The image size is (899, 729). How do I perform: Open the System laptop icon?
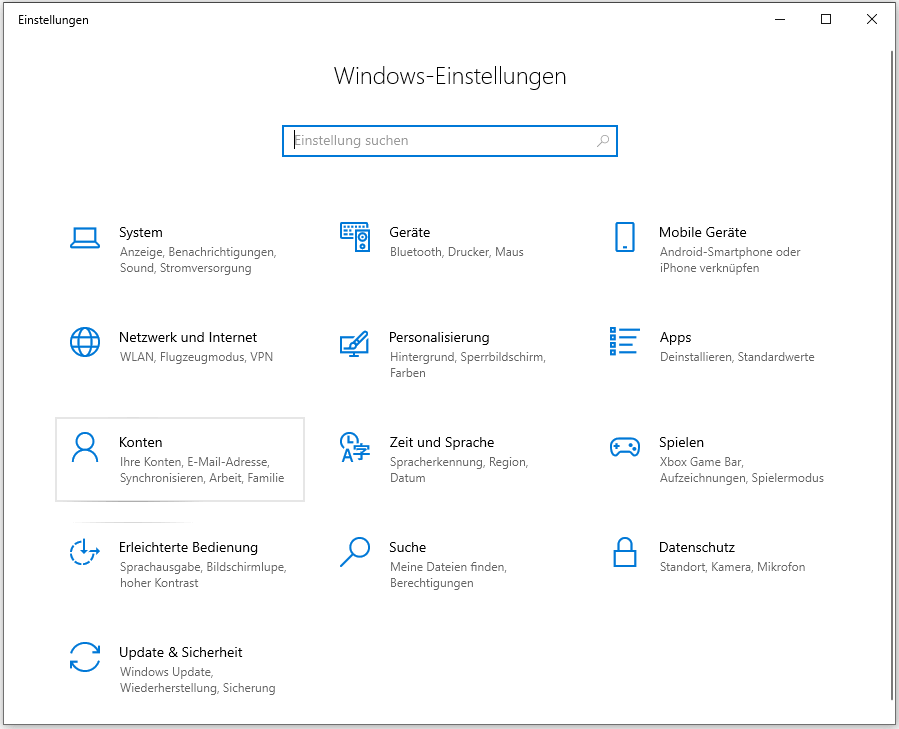pyautogui.click(x=85, y=237)
